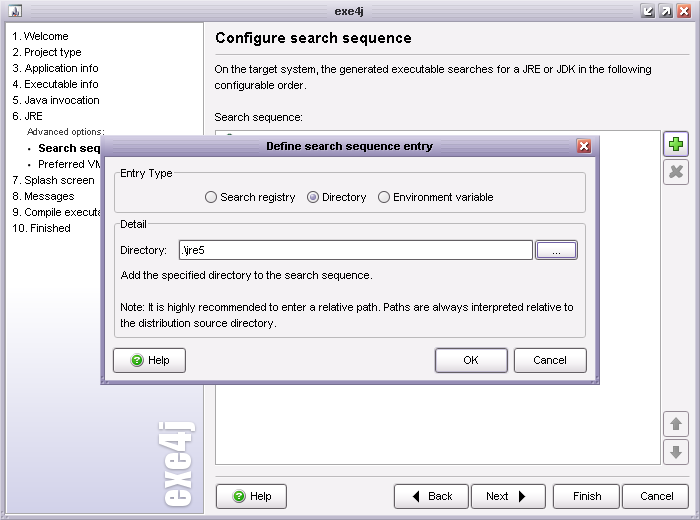
Task: Click the gray X remove entry icon
Action: [x=676, y=172]
